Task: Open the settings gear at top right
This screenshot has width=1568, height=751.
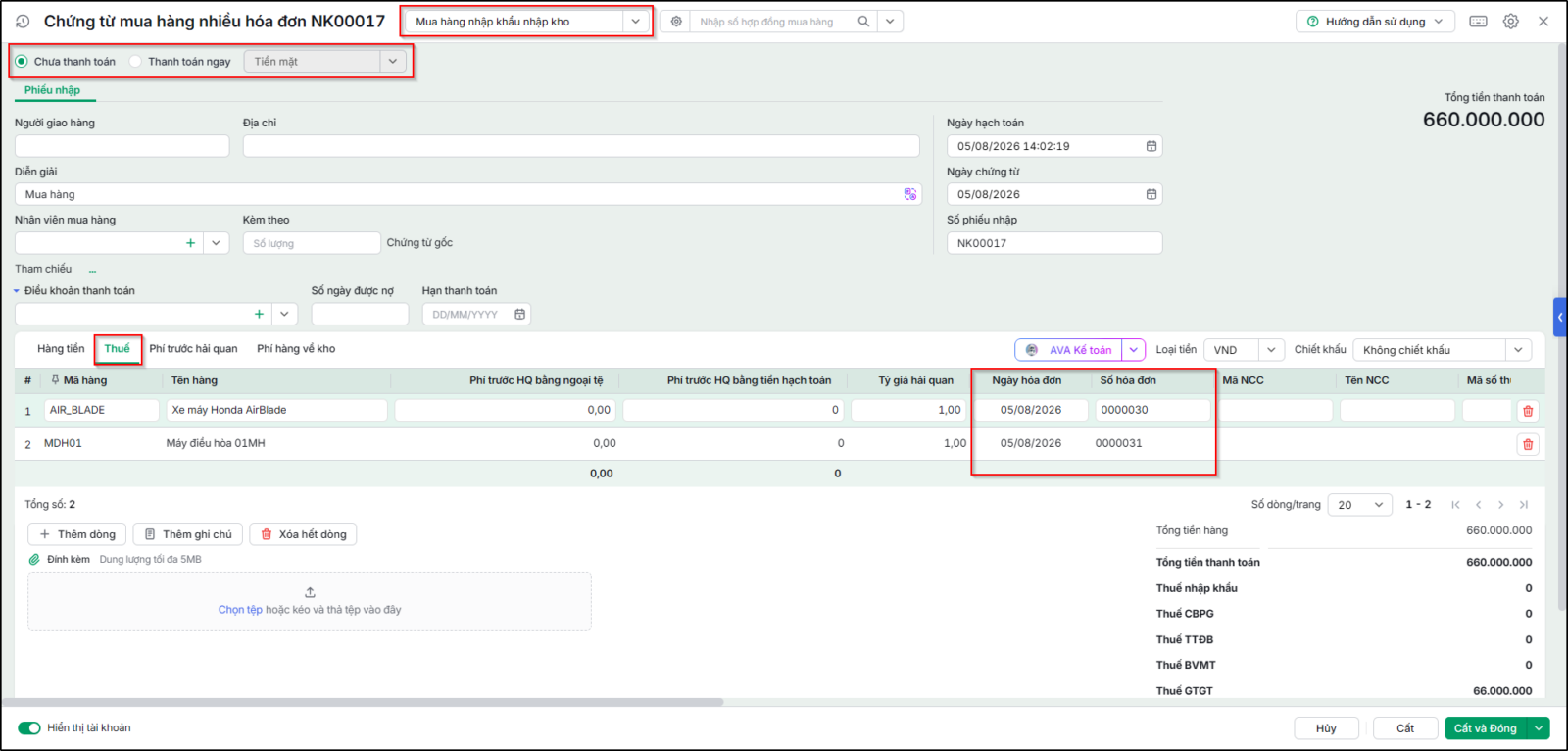Action: point(1511,21)
